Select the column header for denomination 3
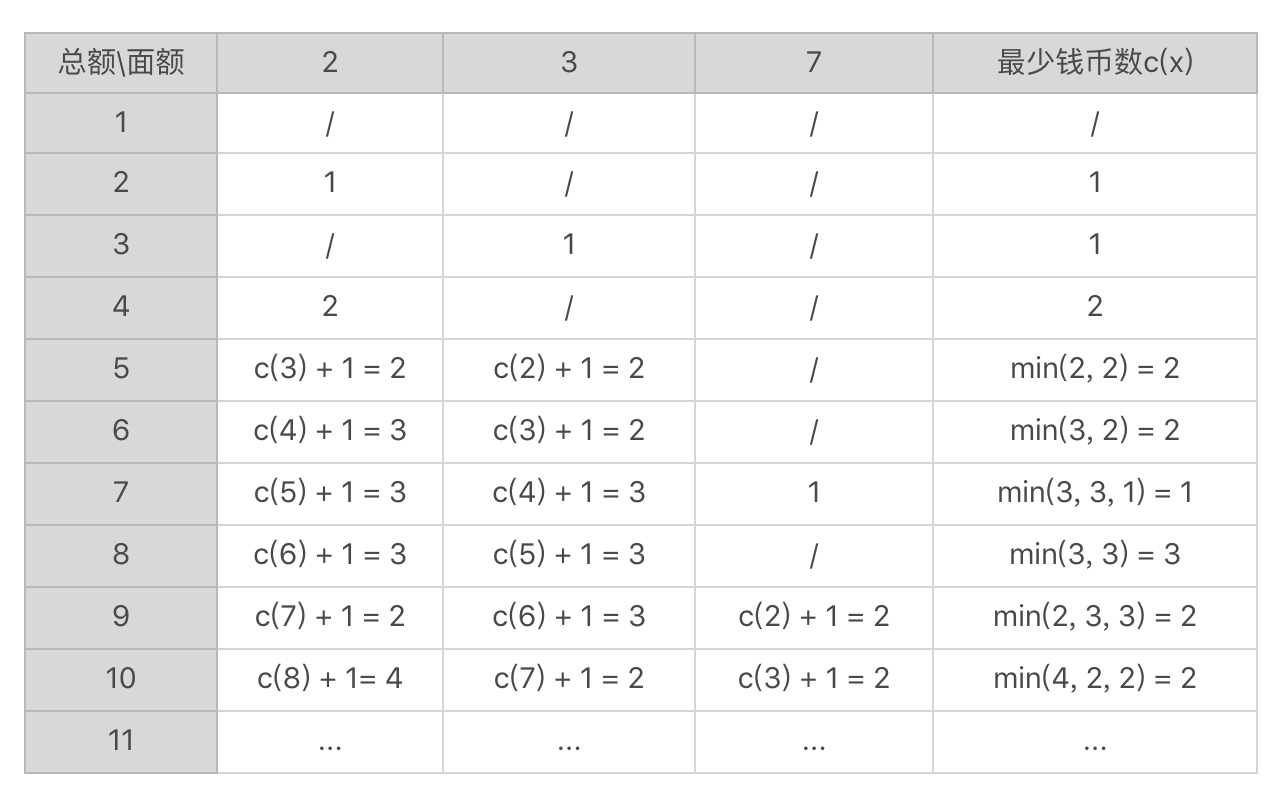Screen dimensions: 1282x794 tap(568, 63)
